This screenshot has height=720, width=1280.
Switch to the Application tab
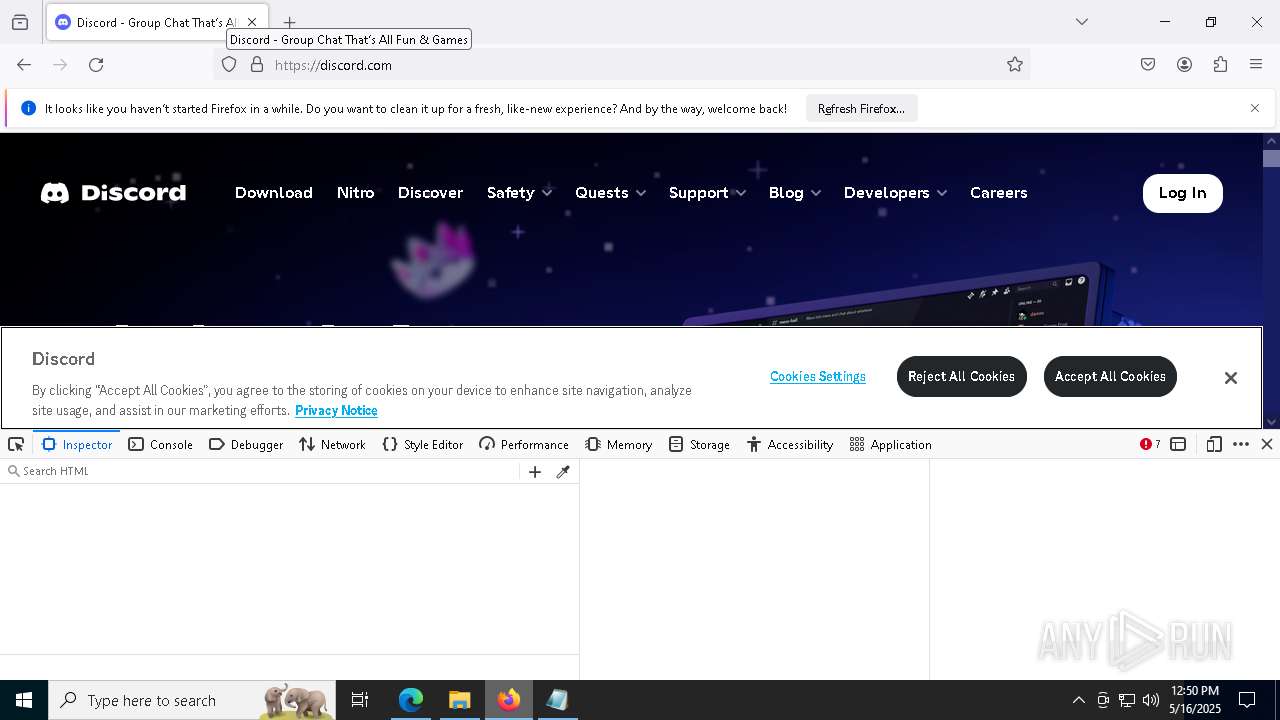[890, 445]
